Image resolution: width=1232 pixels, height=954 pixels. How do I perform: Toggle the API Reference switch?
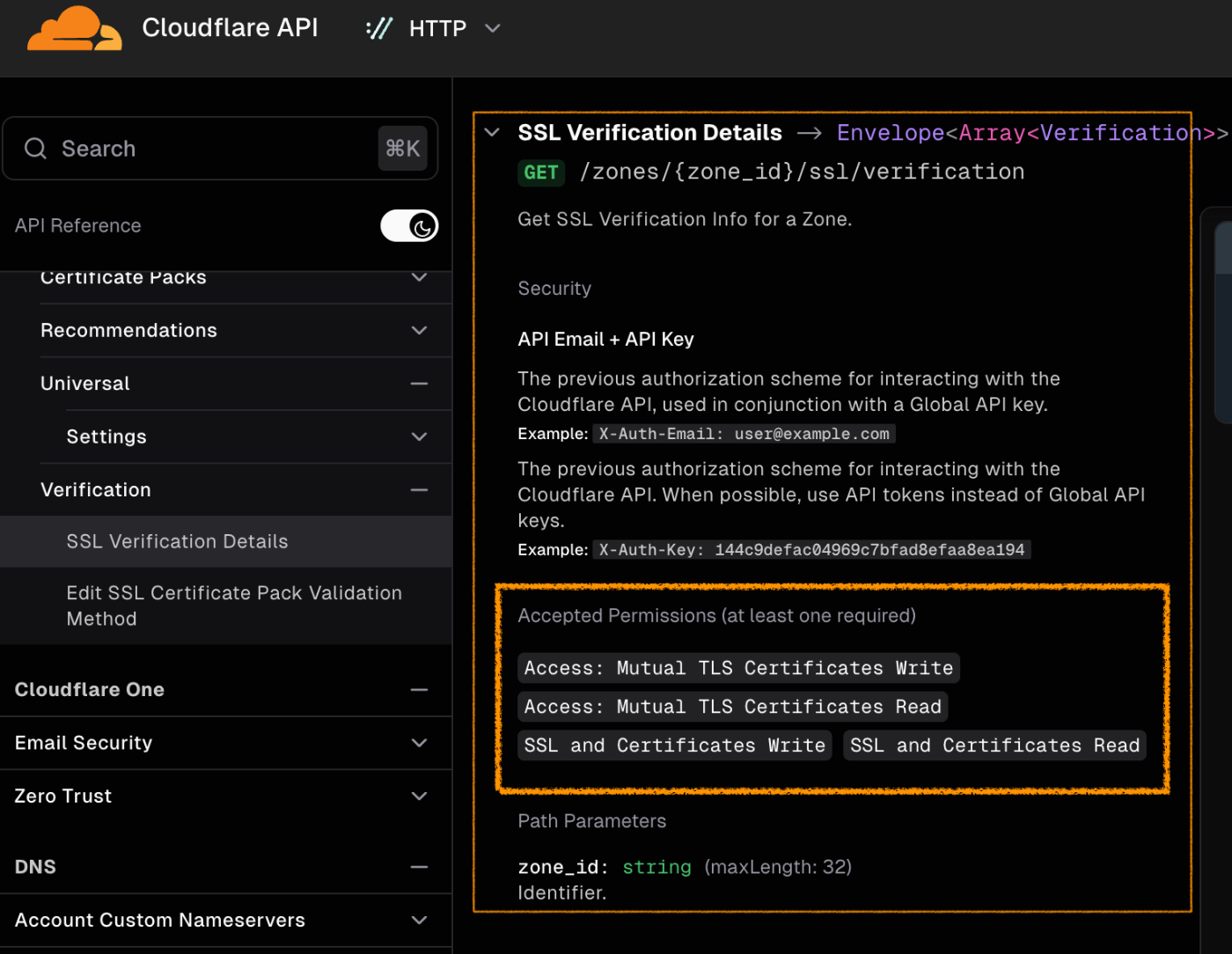point(409,225)
